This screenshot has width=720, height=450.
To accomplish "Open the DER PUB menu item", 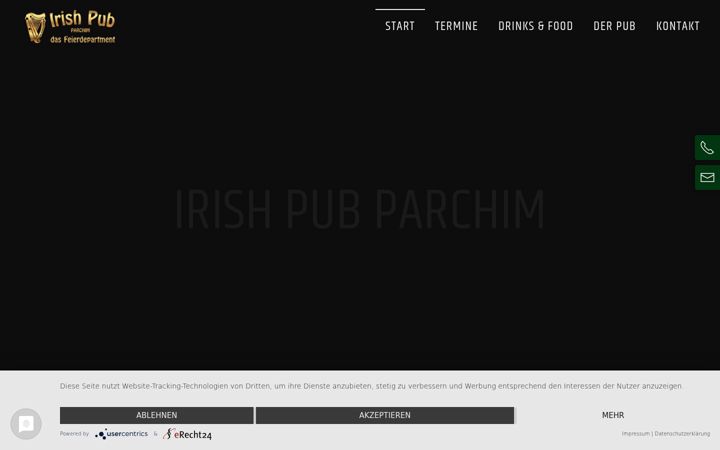I will click(x=614, y=26).
